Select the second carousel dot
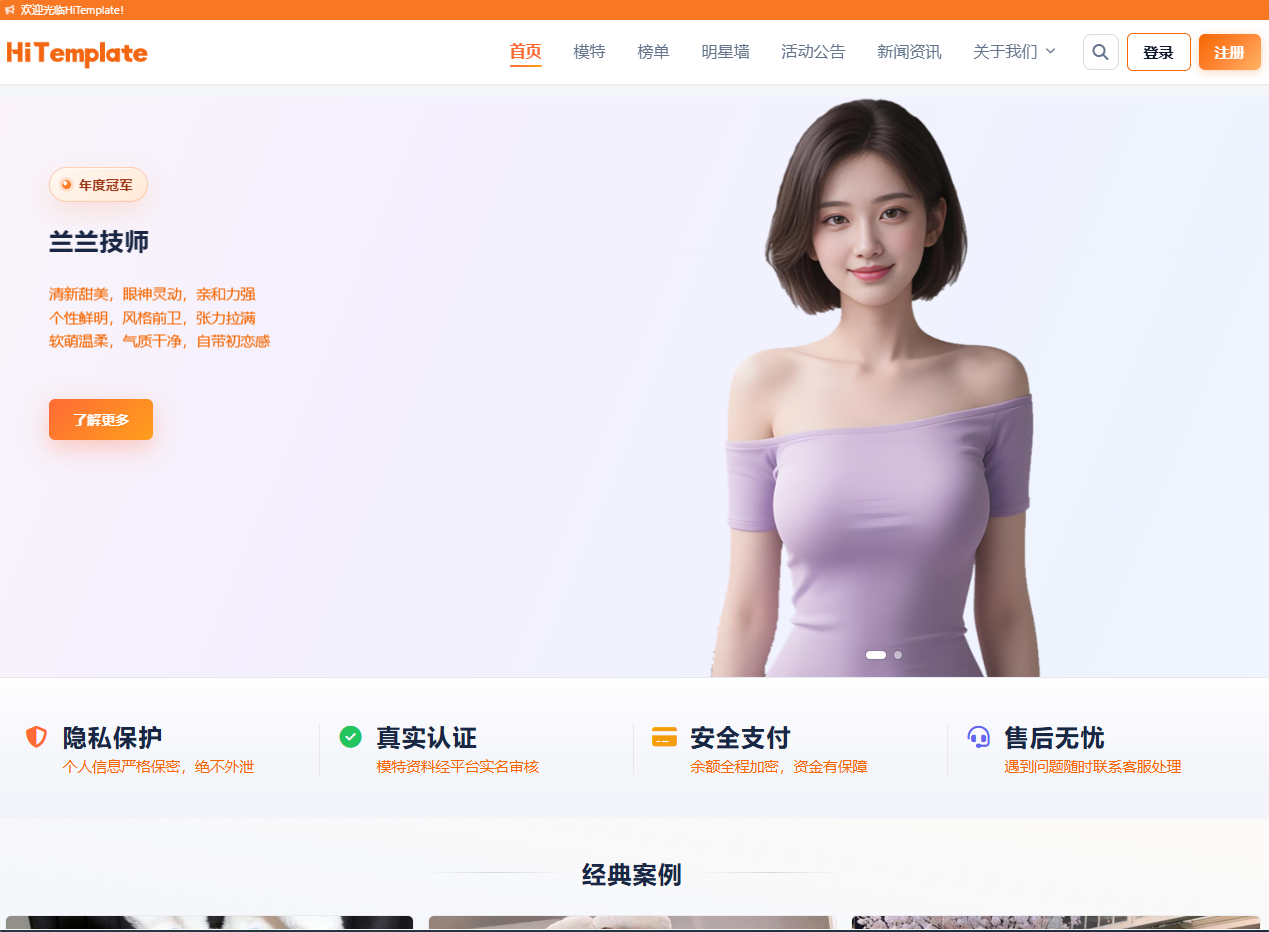The image size is (1269, 932). (897, 654)
